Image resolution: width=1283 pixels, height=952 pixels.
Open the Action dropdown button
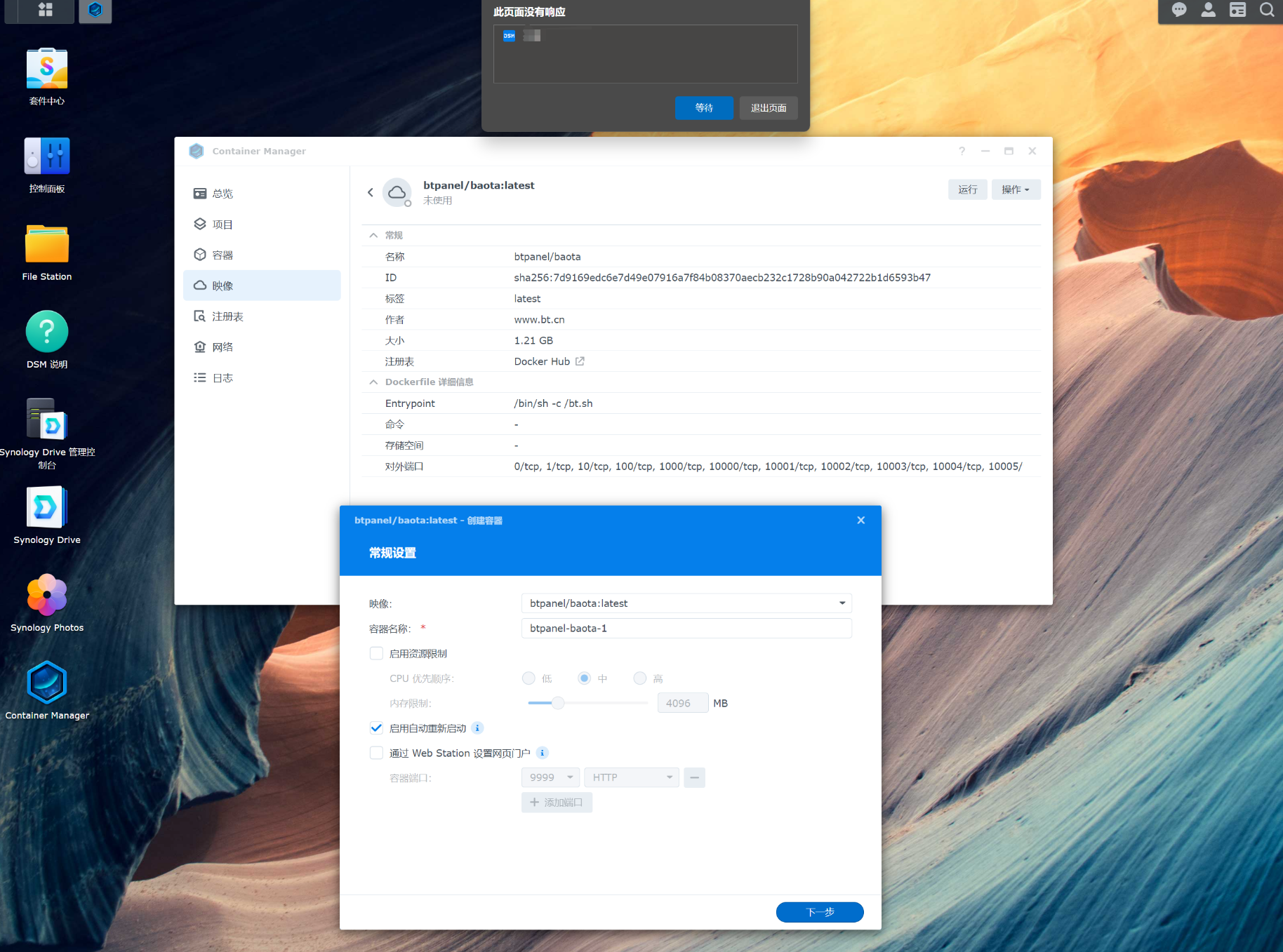point(1016,189)
